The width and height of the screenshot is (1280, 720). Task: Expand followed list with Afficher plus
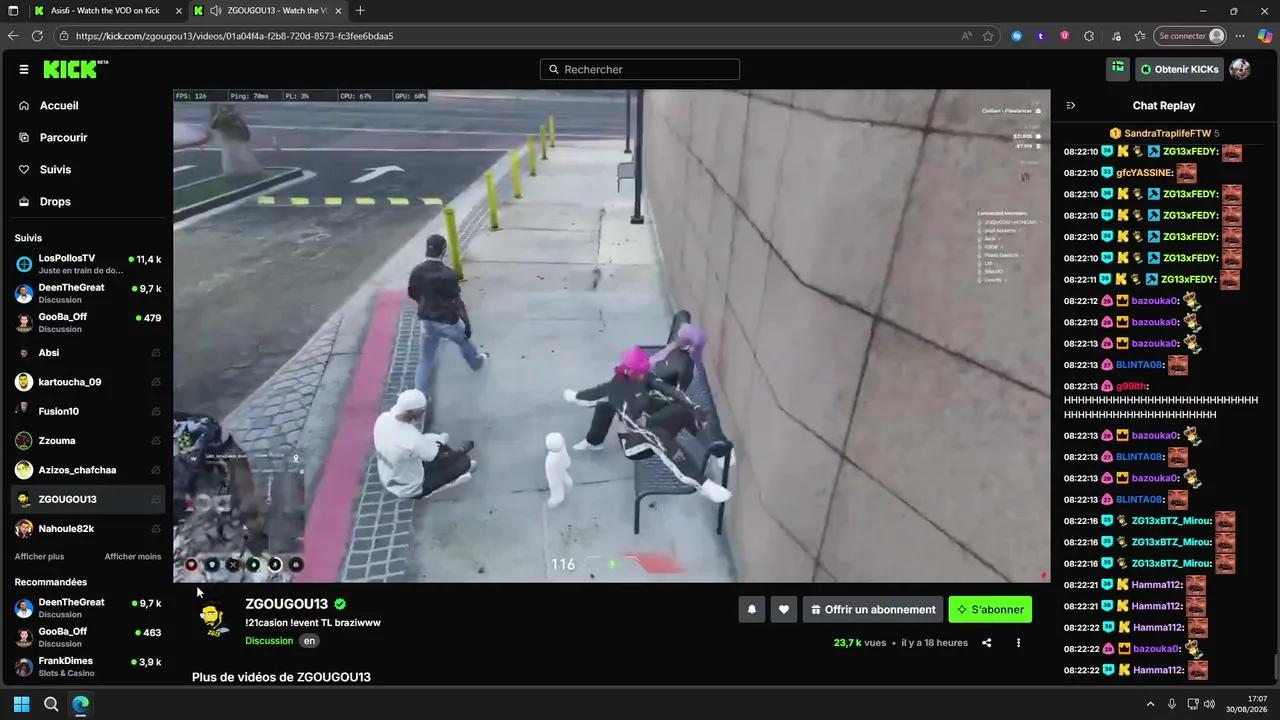point(39,556)
